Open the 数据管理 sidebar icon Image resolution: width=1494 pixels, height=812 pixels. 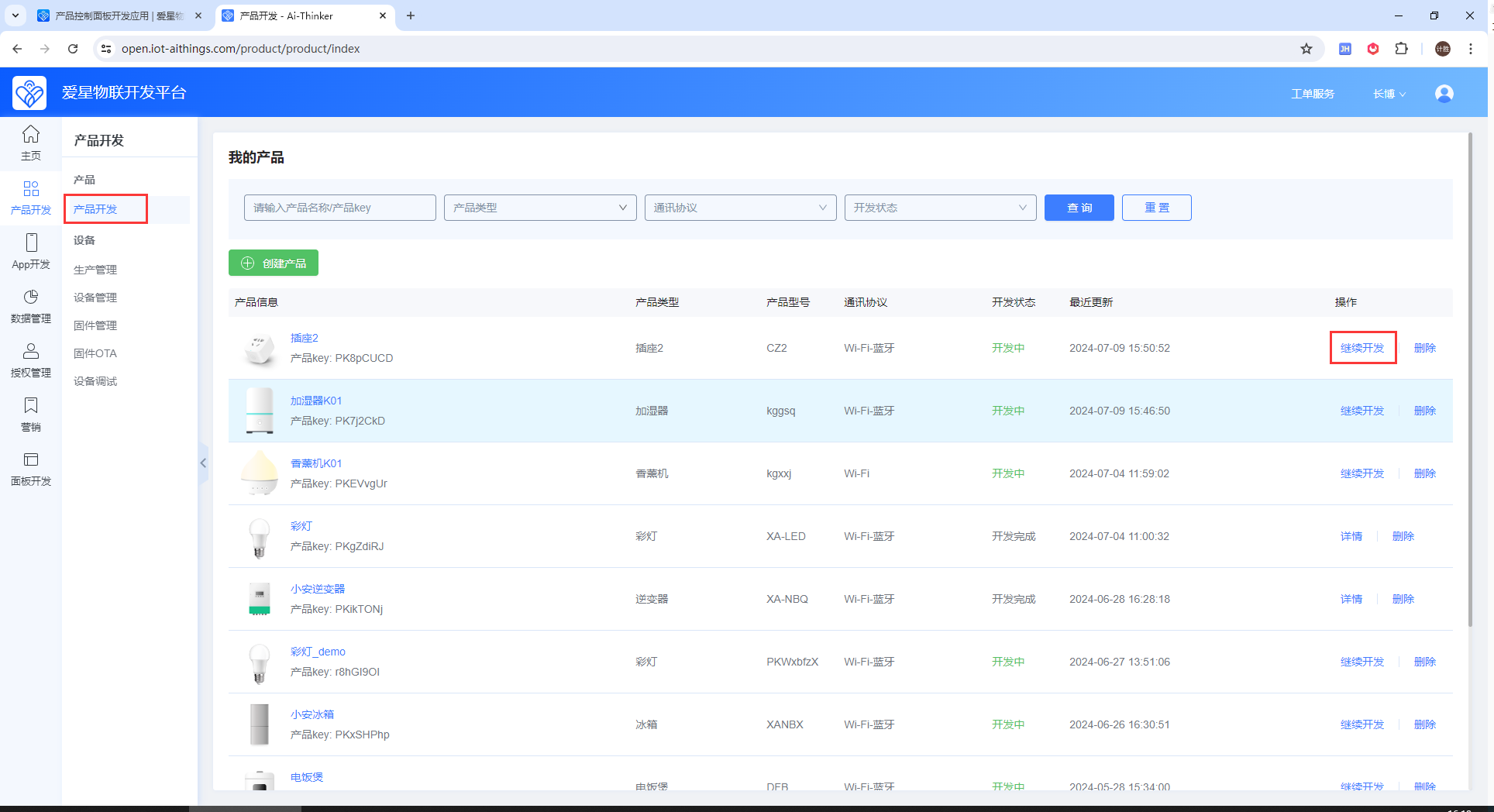click(x=30, y=306)
